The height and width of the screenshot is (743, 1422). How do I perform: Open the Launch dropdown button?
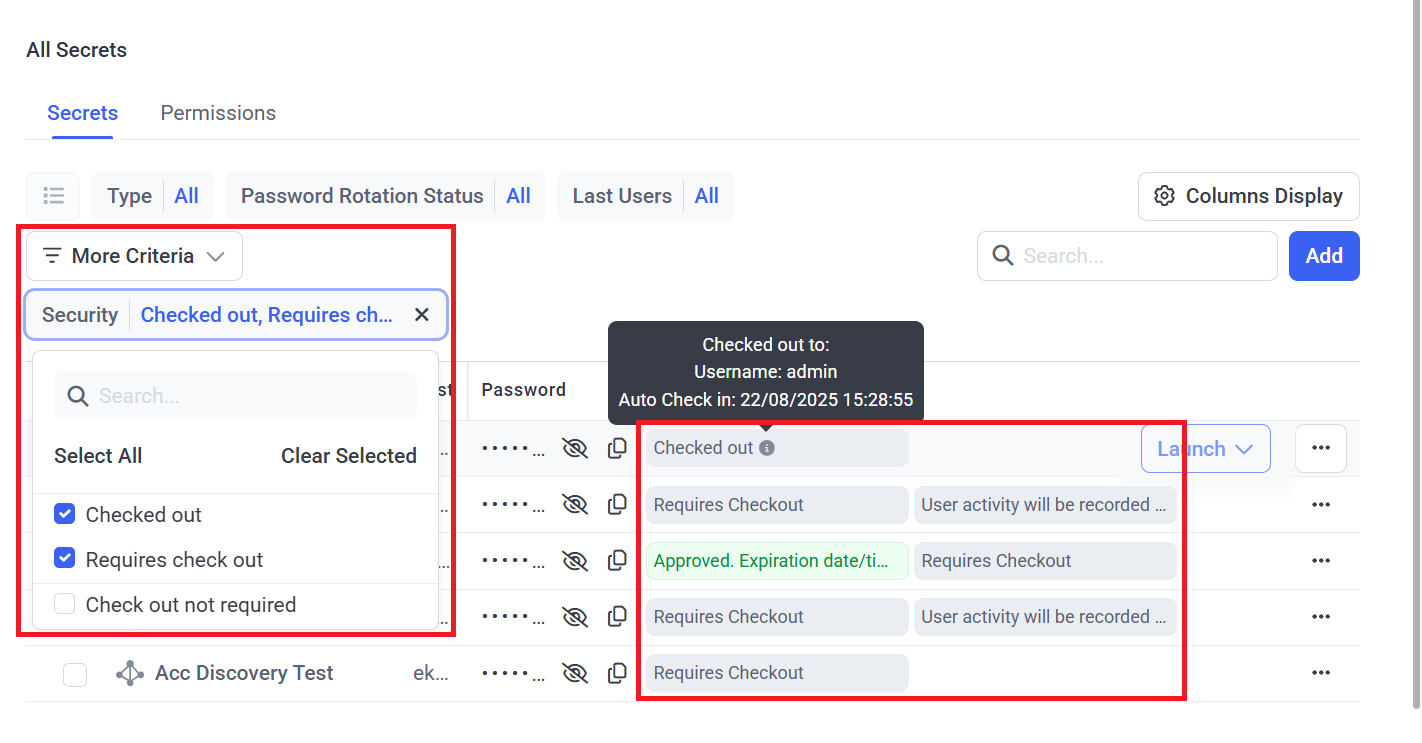[x=1205, y=448]
